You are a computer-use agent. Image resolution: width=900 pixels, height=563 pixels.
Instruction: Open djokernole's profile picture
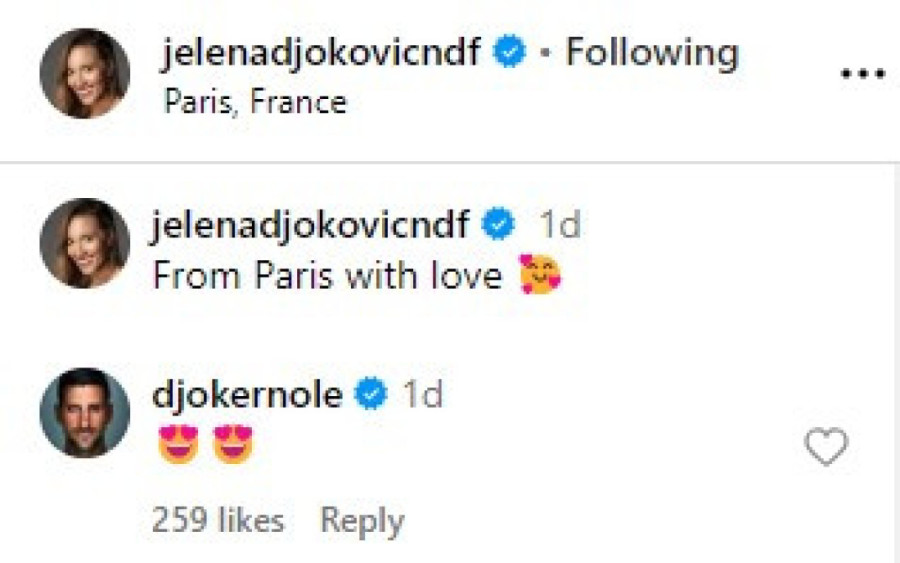tap(85, 412)
